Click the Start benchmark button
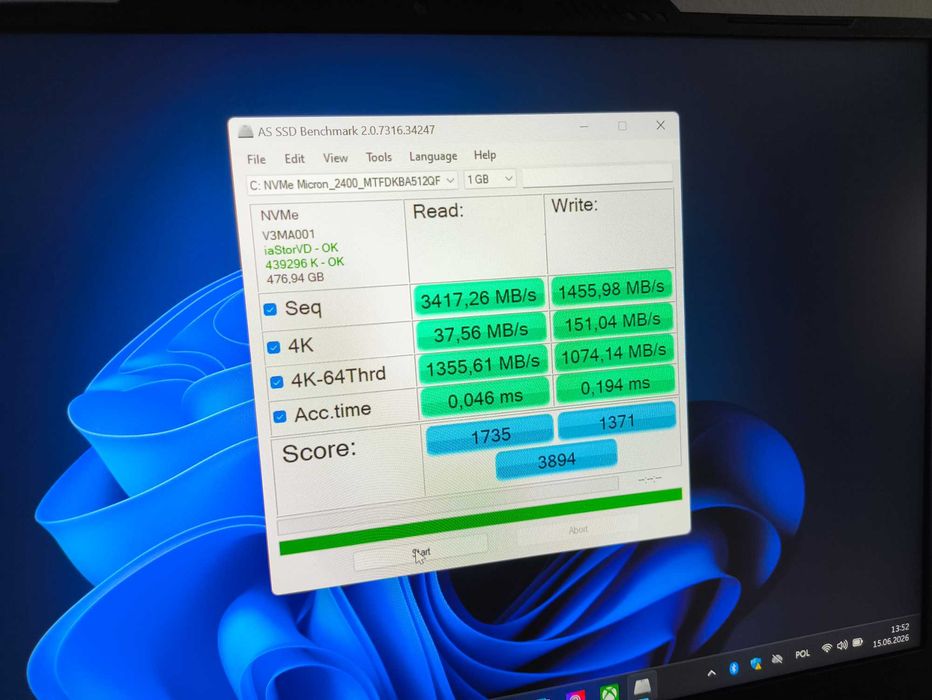 (421, 553)
